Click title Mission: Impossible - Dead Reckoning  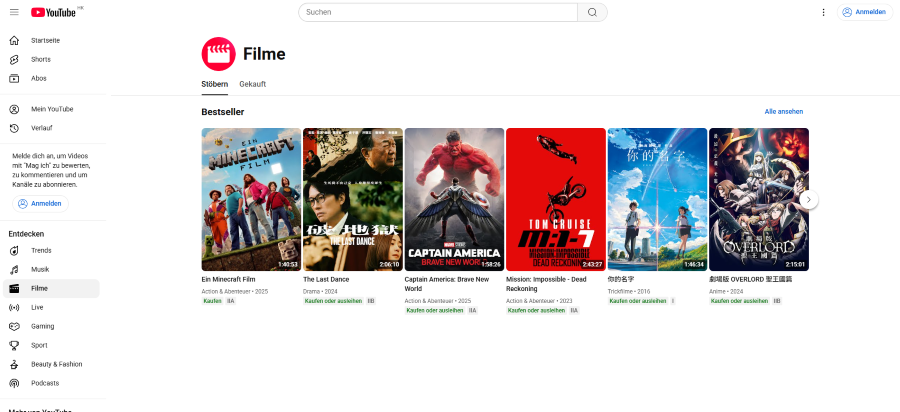tap(546, 284)
